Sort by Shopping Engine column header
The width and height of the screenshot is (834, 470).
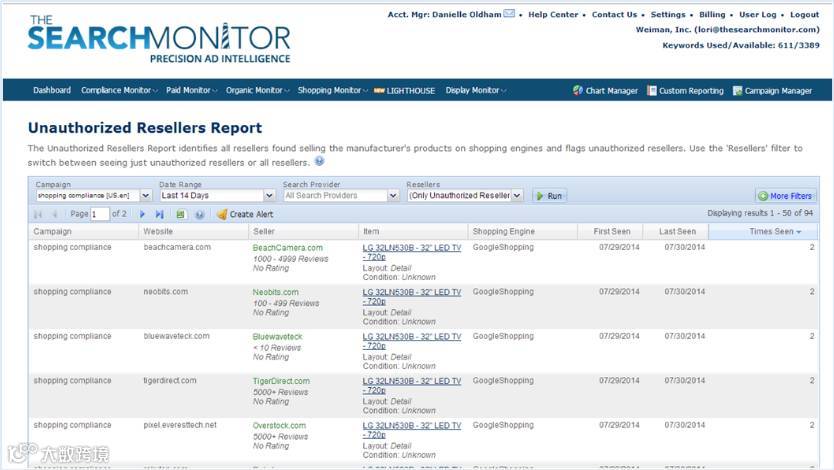[523, 231]
